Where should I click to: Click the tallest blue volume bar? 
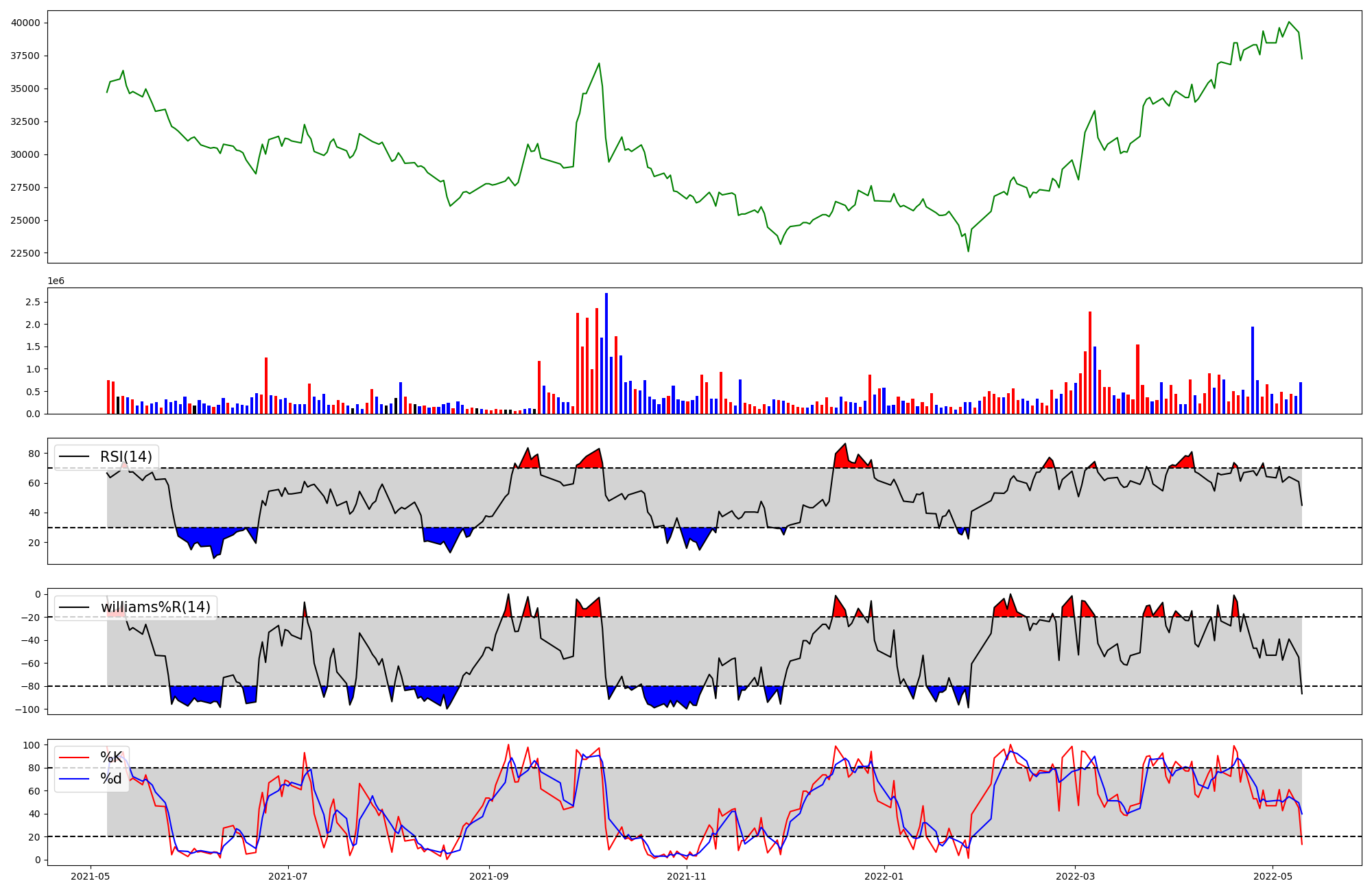(606, 353)
